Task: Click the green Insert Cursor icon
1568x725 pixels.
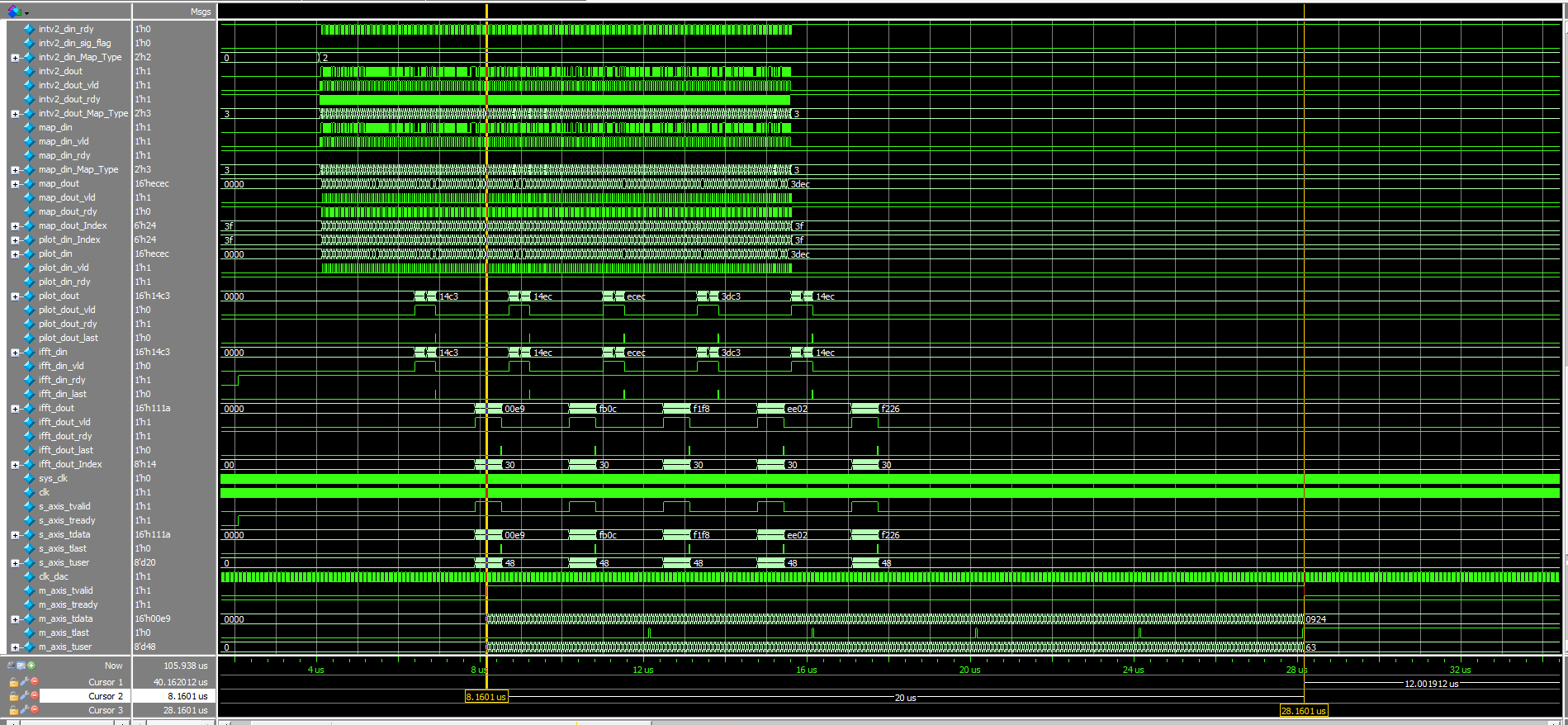Action: [31, 666]
